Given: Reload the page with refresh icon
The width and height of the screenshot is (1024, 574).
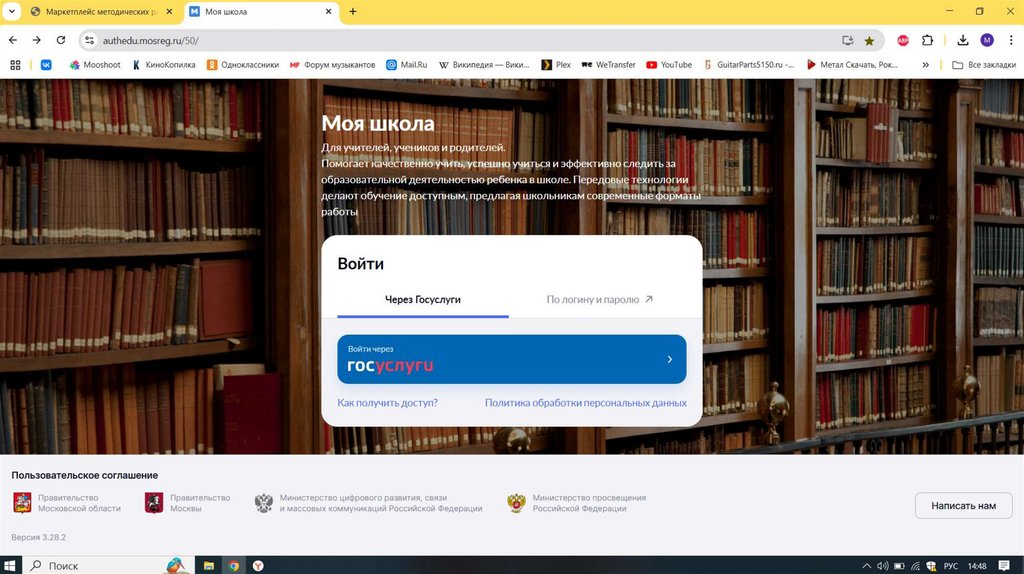Looking at the screenshot, I should (x=61, y=40).
